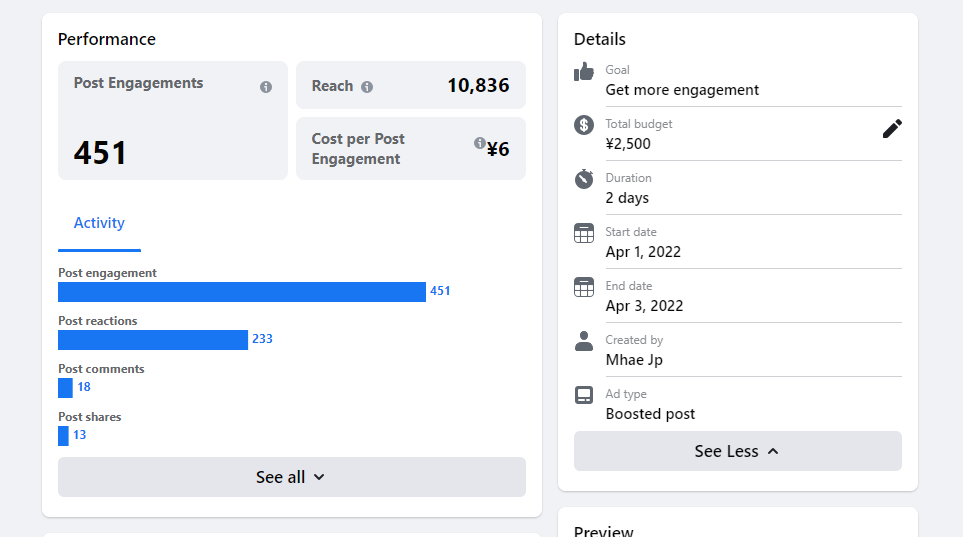
Task: Click the Cost per Post Engagement info icon
Action: 480,143
